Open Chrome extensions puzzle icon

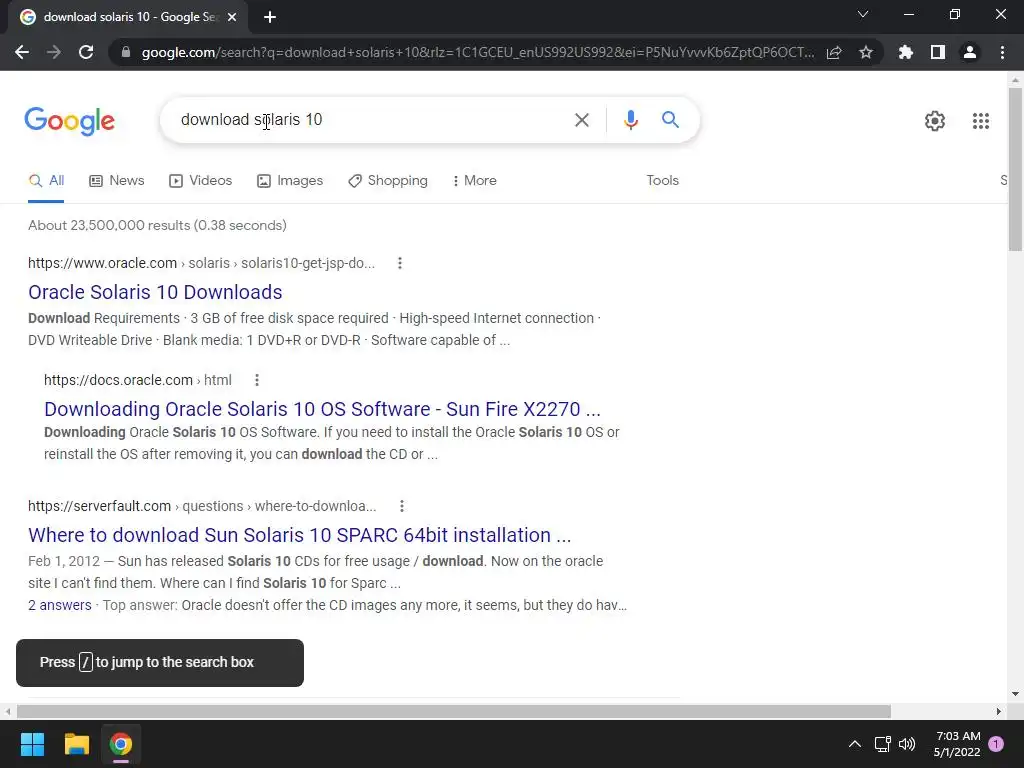coord(906,52)
